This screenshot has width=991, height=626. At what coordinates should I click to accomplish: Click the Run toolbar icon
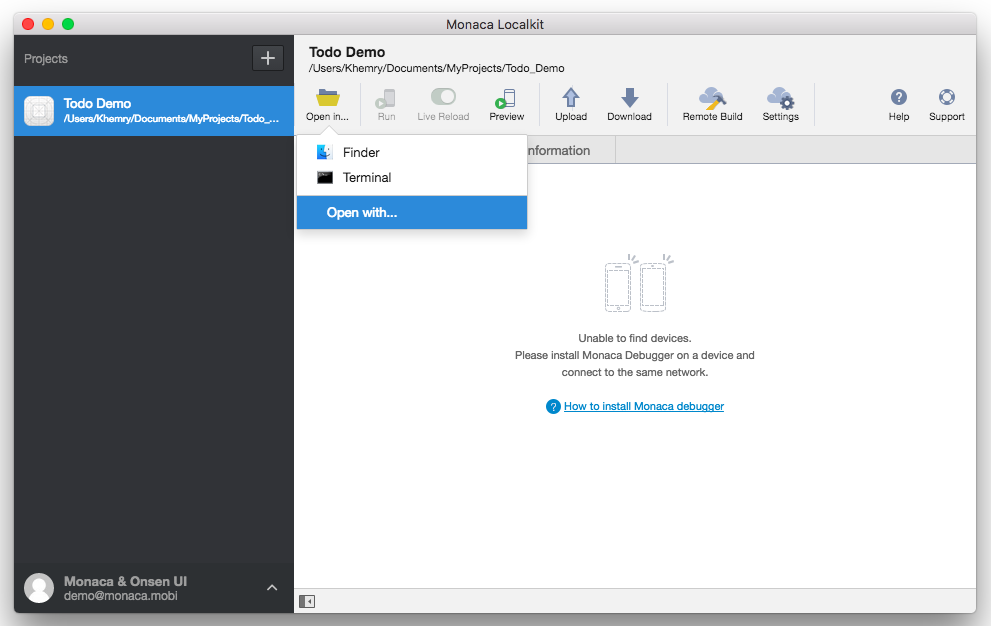pyautogui.click(x=386, y=105)
